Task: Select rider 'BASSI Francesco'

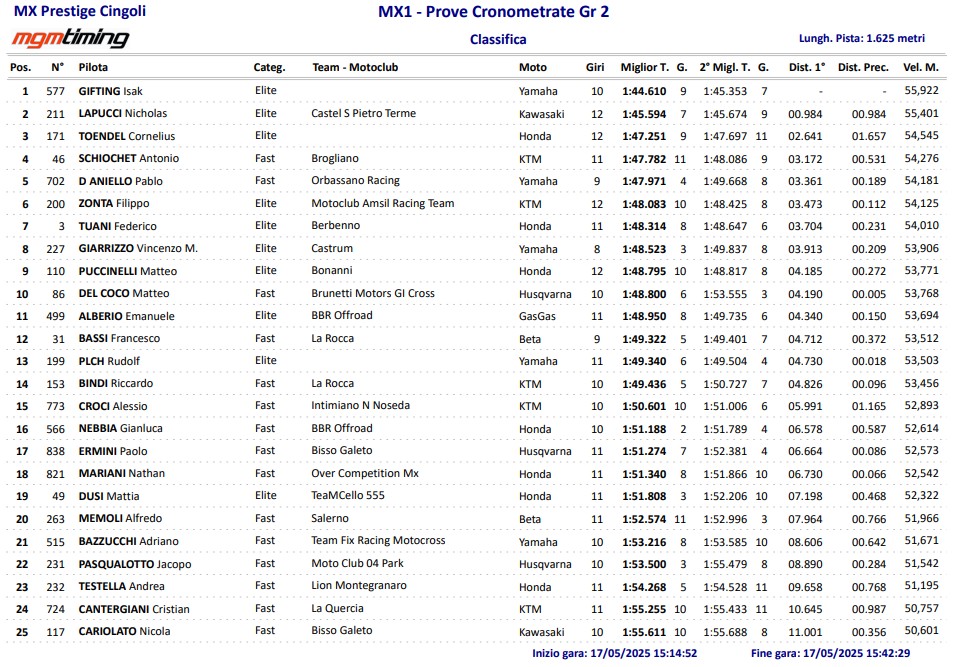Action: click(x=120, y=338)
